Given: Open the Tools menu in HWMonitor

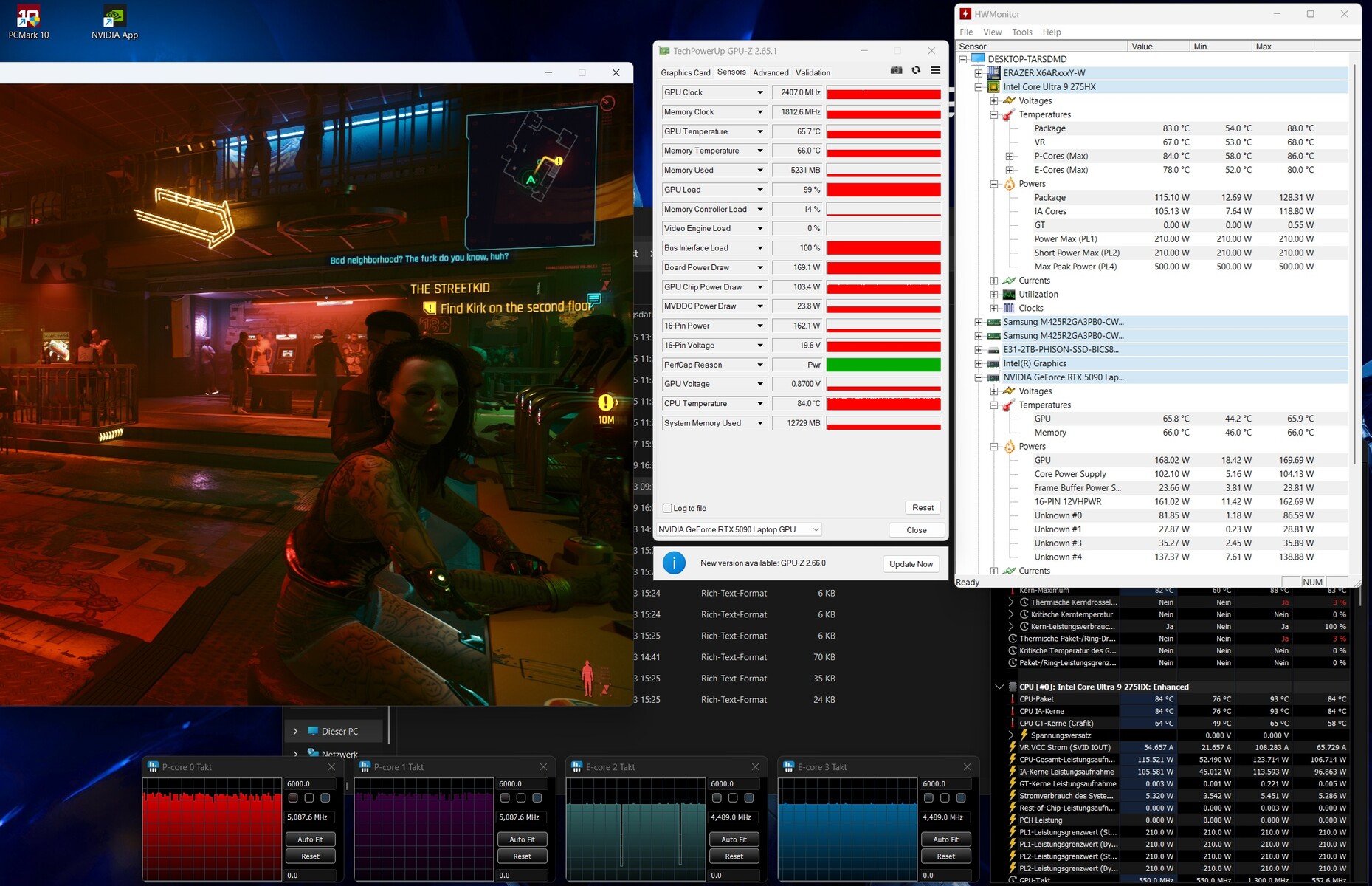Looking at the screenshot, I should 1022,32.
